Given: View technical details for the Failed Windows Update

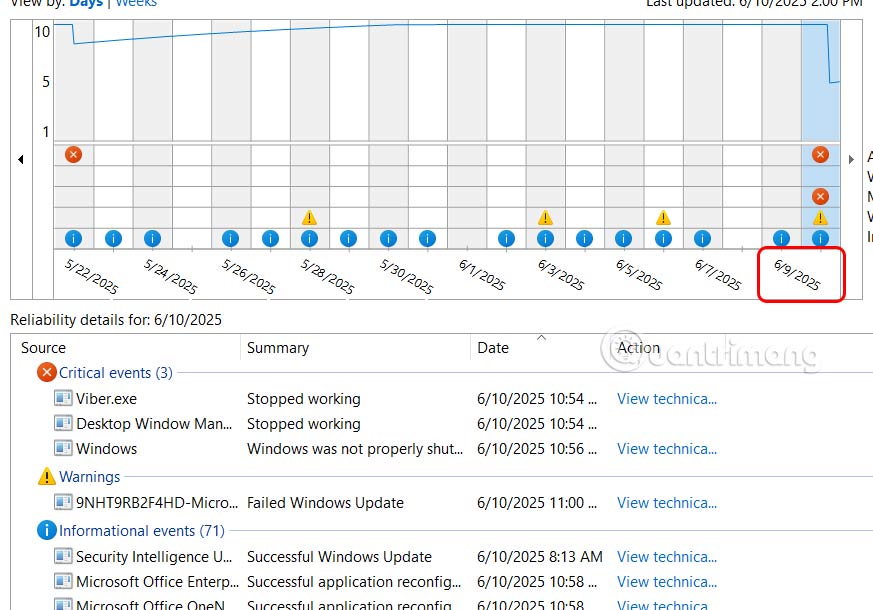Looking at the screenshot, I should pos(666,503).
